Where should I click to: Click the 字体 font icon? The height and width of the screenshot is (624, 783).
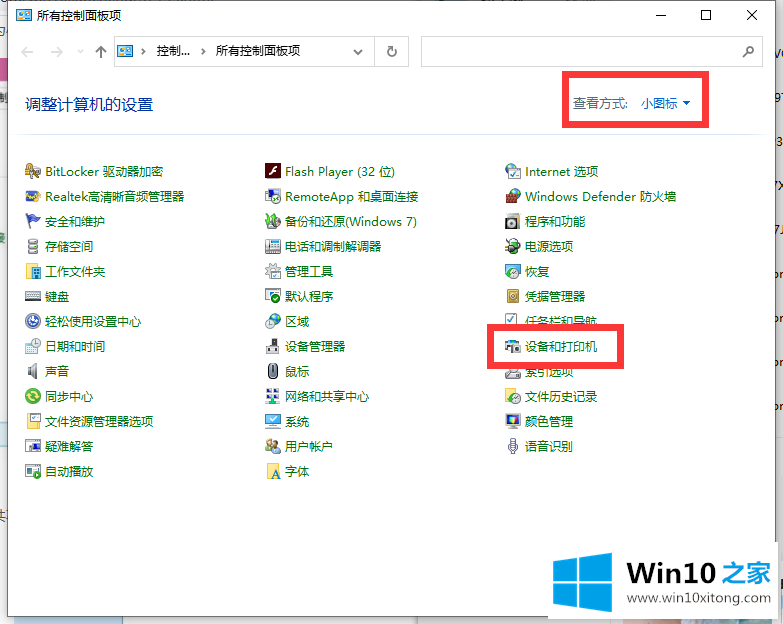273,471
